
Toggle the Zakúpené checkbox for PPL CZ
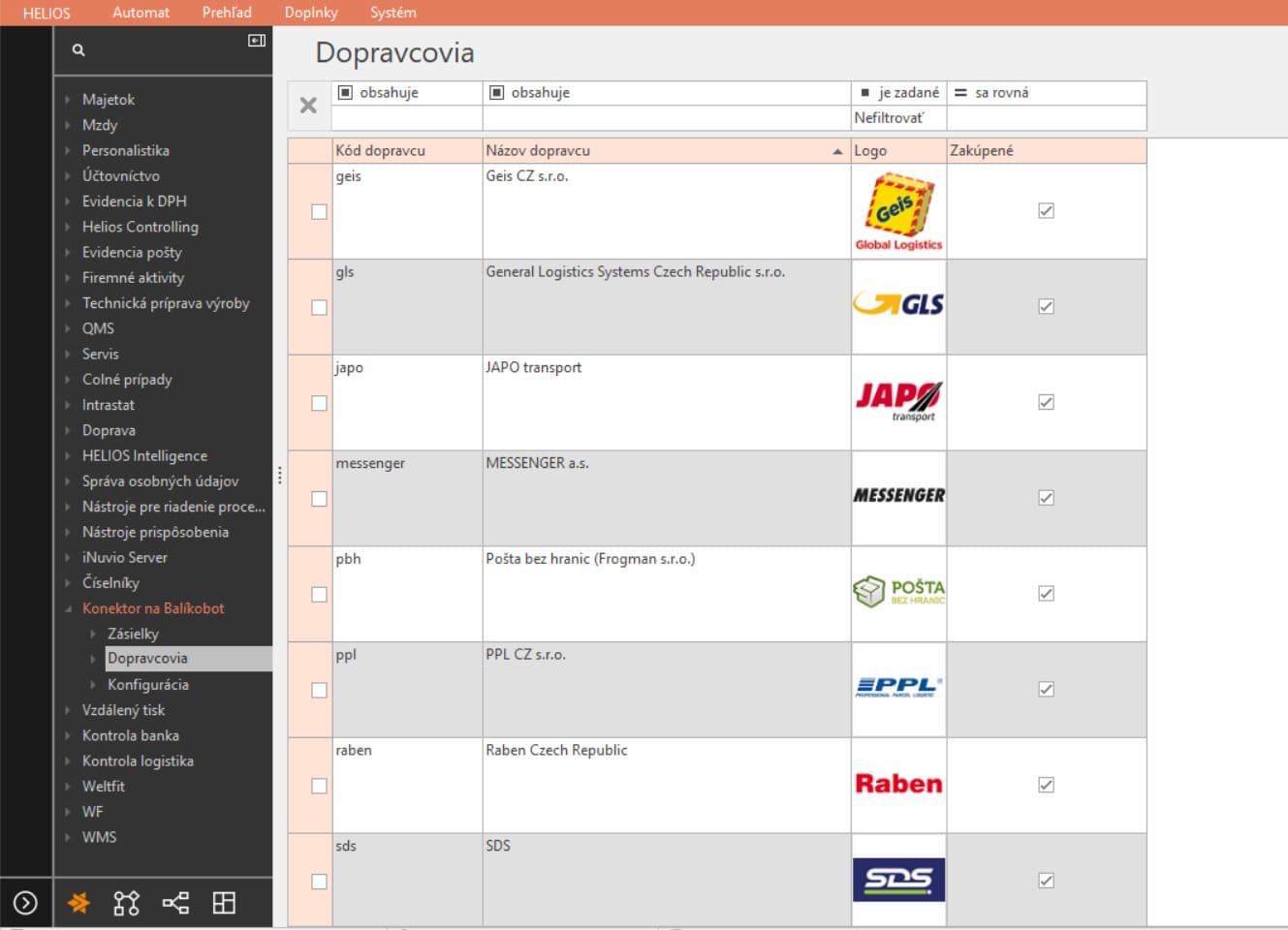1046,689
